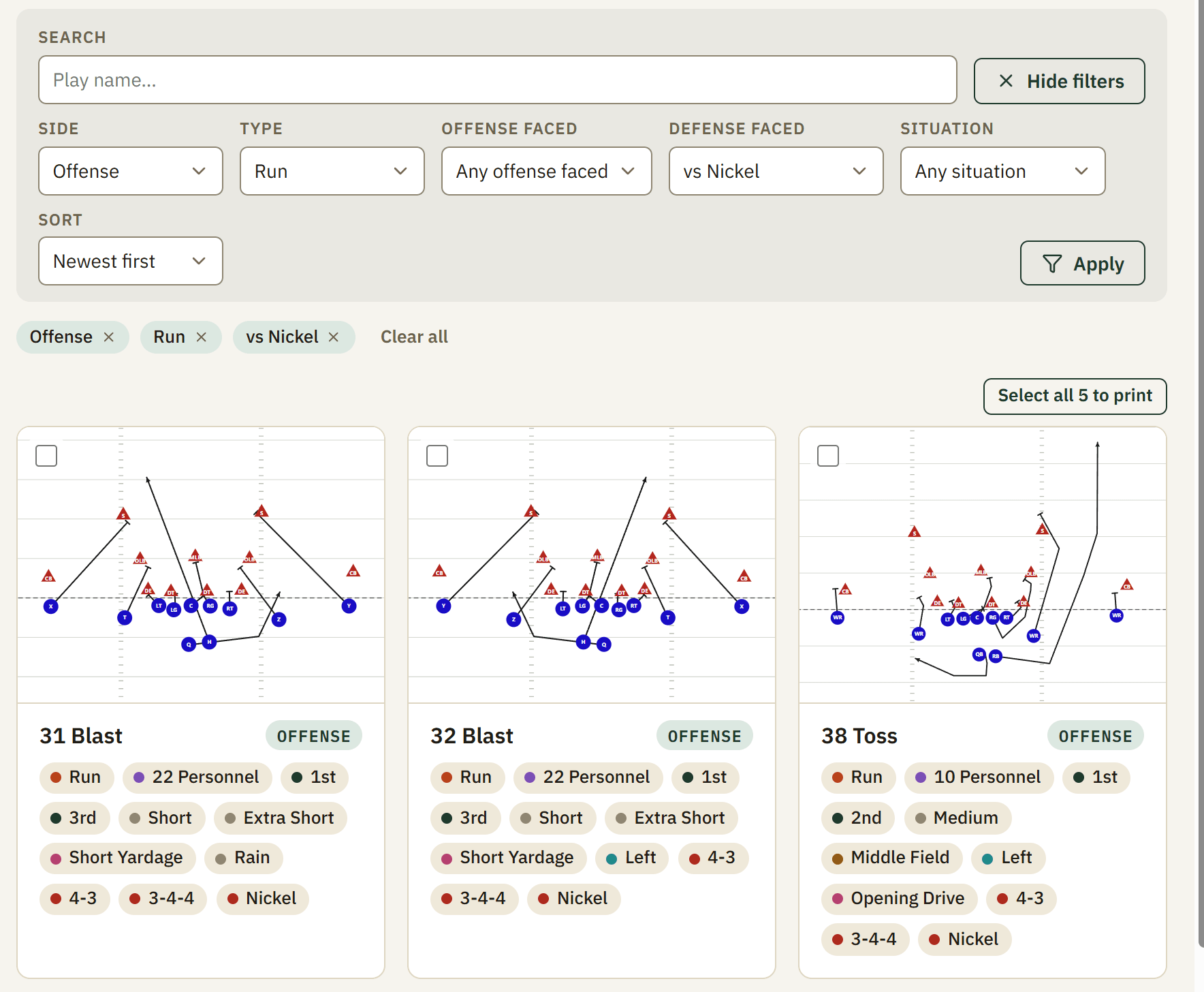This screenshot has width=1204, height=992.
Task: Click the 32 Blast play title
Action: [x=472, y=736]
